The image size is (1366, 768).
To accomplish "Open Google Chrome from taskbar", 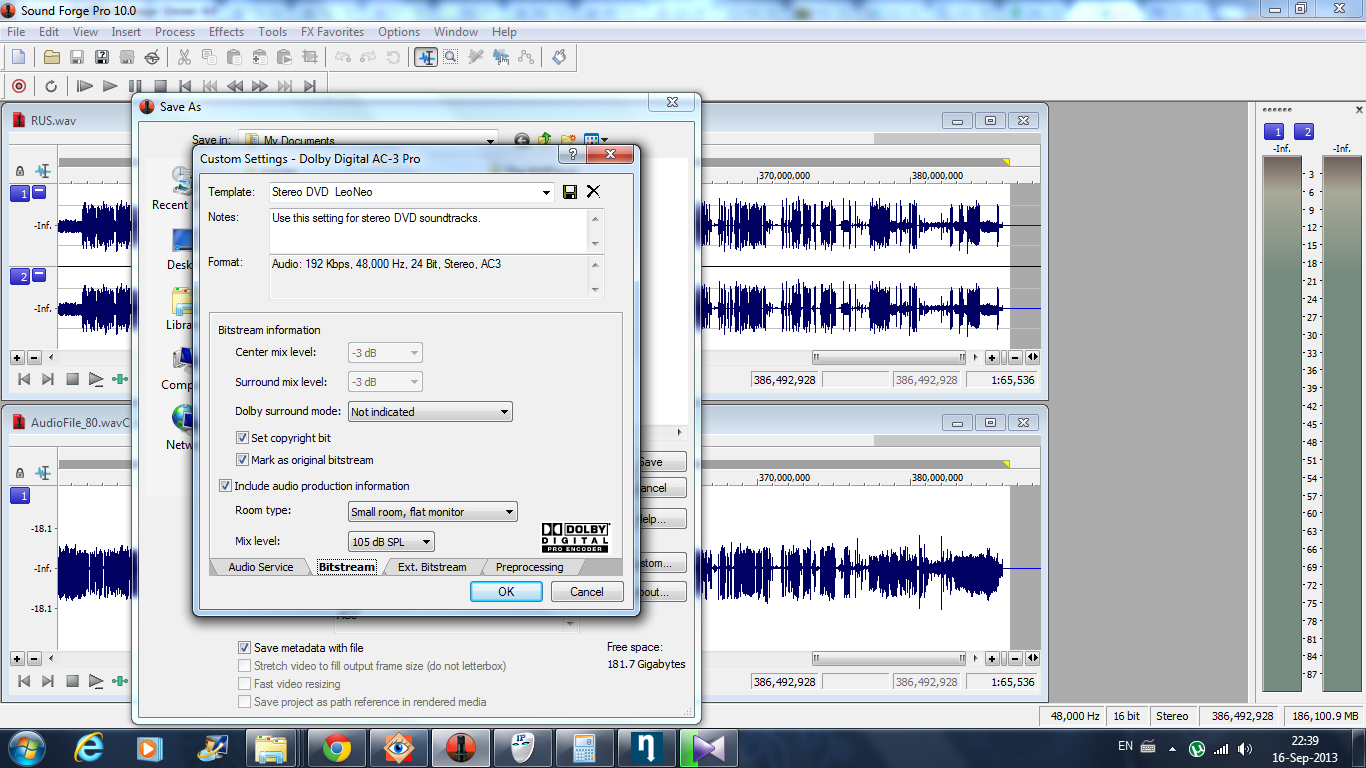I will pyautogui.click(x=336, y=748).
